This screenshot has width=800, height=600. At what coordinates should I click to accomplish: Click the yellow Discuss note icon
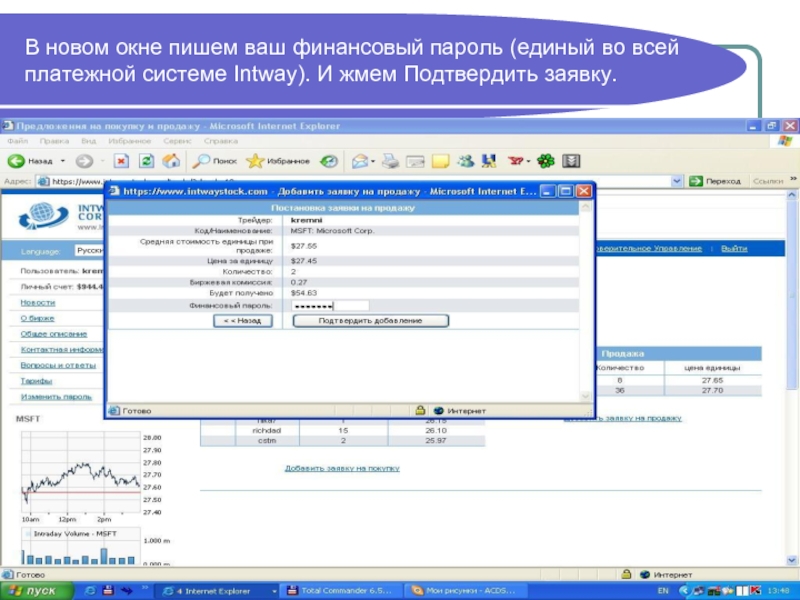pos(440,161)
